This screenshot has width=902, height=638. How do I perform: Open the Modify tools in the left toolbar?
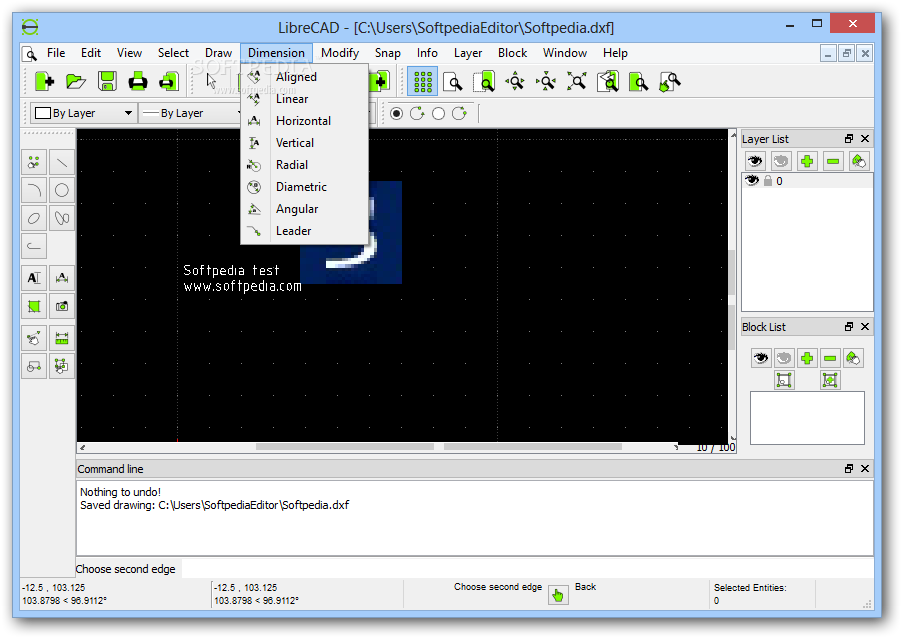pyautogui.click(x=34, y=338)
